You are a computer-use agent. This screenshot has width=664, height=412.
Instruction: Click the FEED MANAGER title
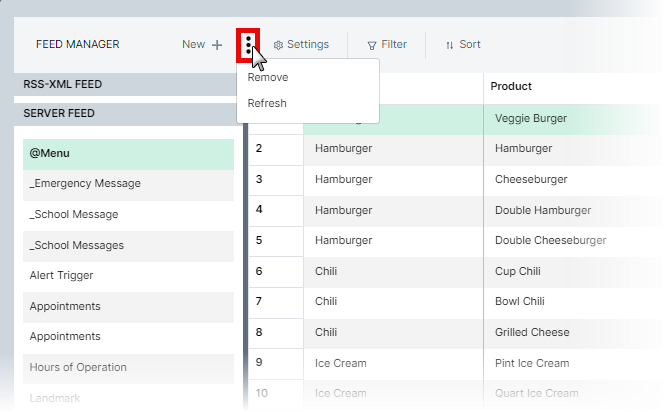[77, 44]
